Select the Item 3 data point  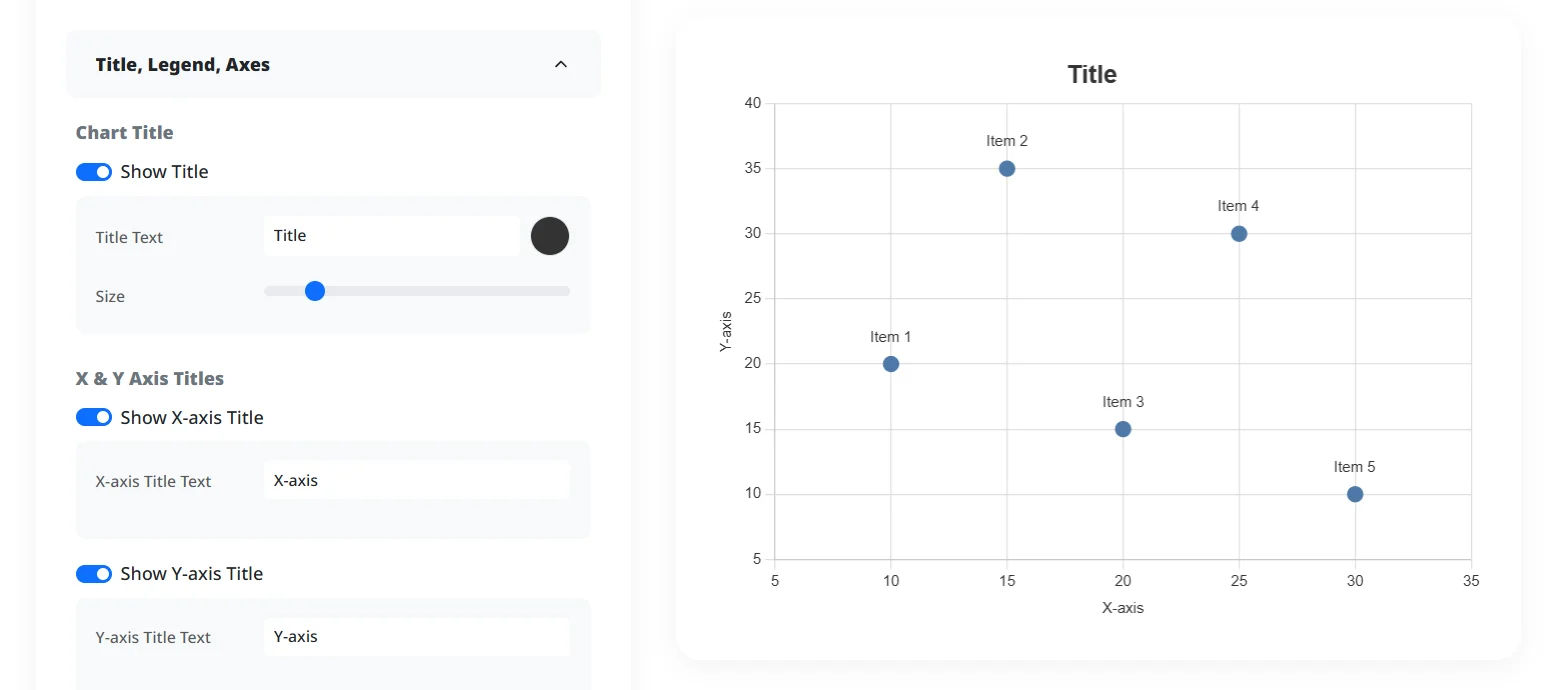point(1123,429)
